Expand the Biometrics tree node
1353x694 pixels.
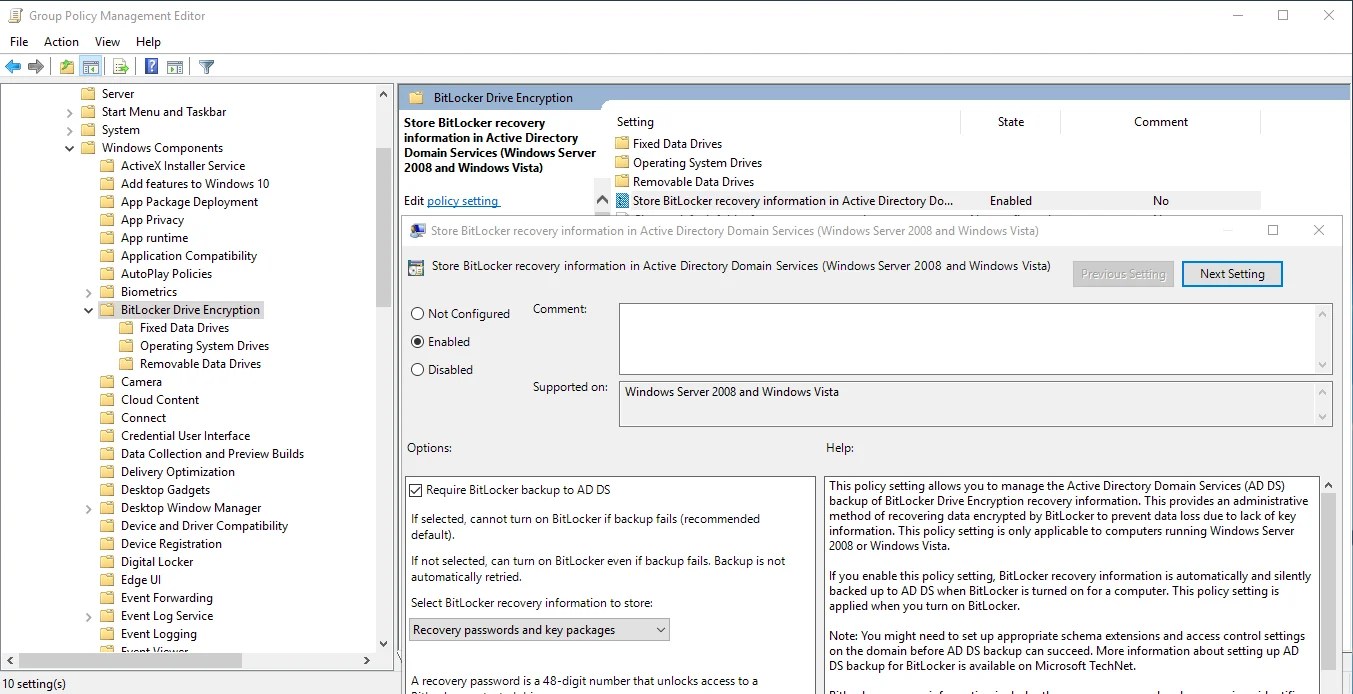[x=89, y=291]
